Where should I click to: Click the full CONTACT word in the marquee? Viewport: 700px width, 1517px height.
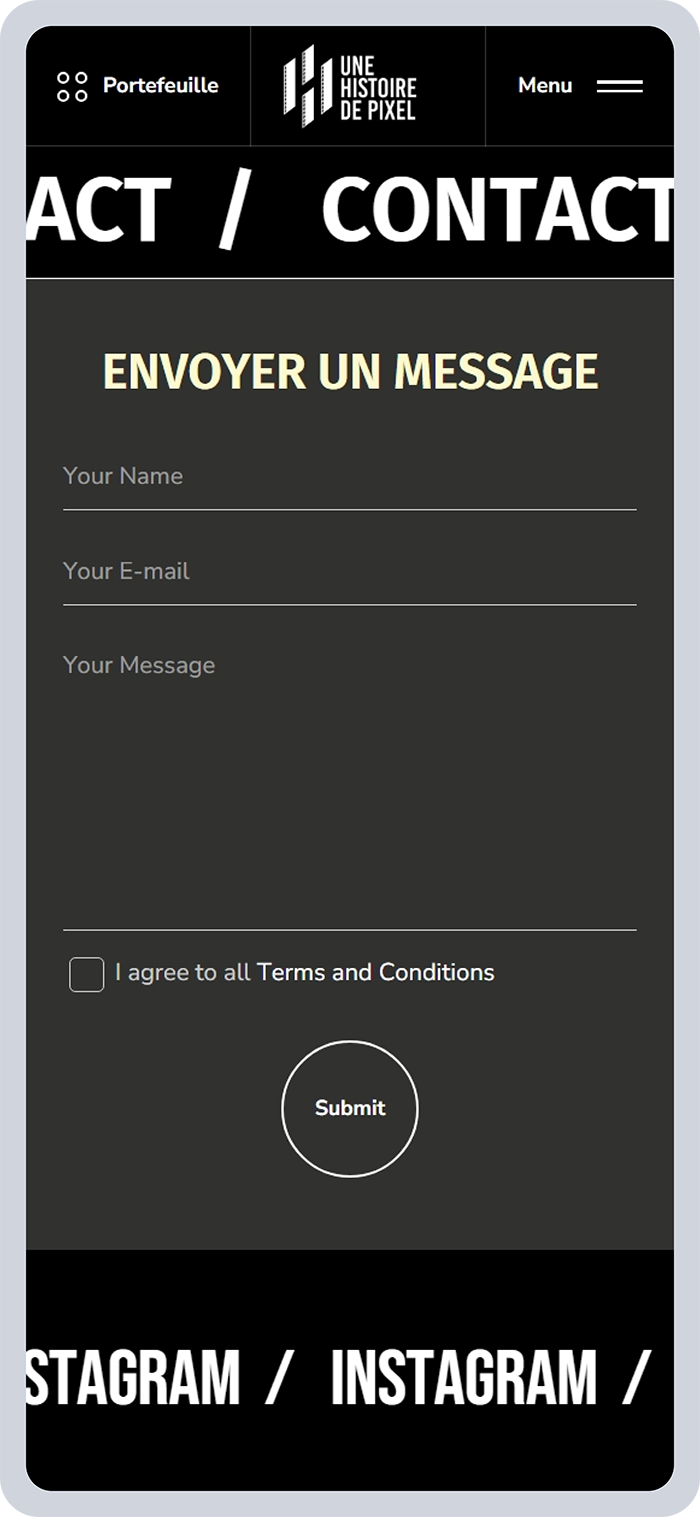click(496, 211)
